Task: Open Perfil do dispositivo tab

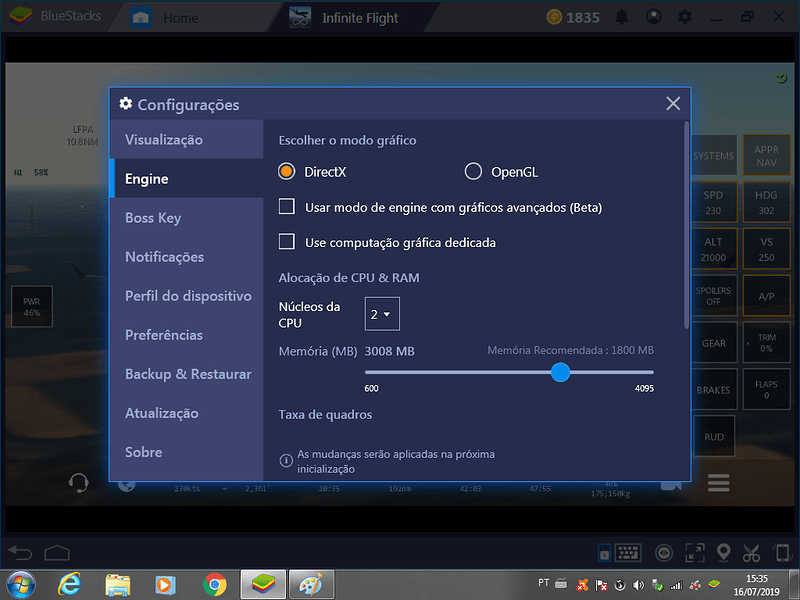Action: [186, 296]
